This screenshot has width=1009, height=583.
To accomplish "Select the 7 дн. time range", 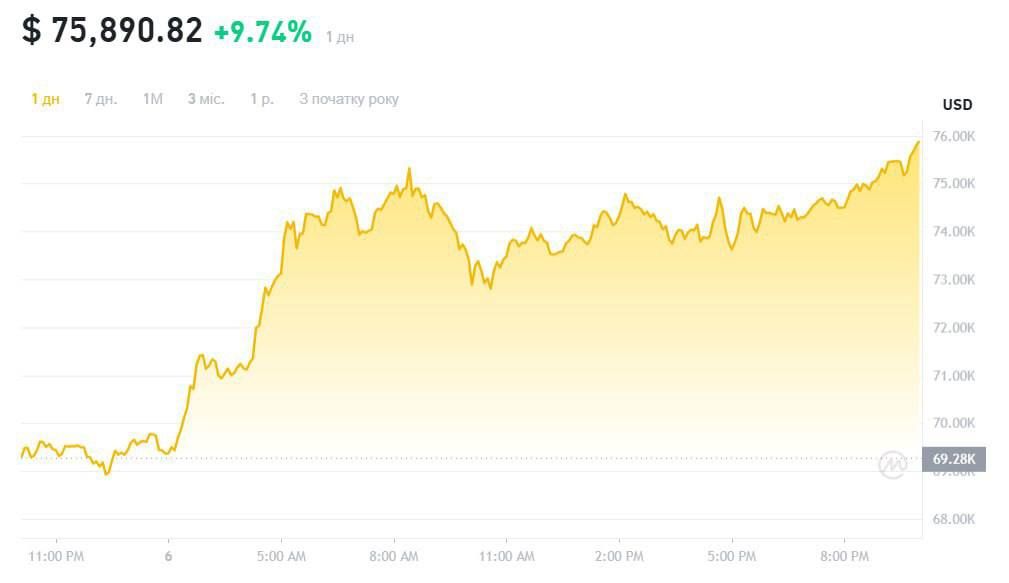I will pos(102,99).
